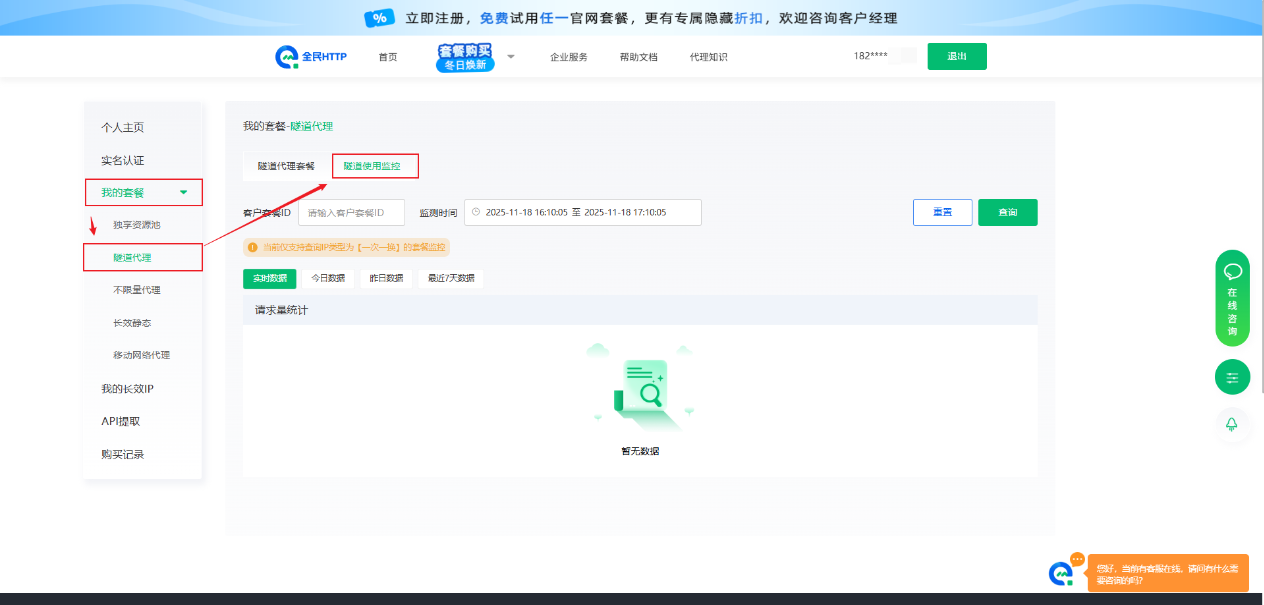Click the 重置 reset button
The image size is (1264, 605).
click(x=942, y=213)
